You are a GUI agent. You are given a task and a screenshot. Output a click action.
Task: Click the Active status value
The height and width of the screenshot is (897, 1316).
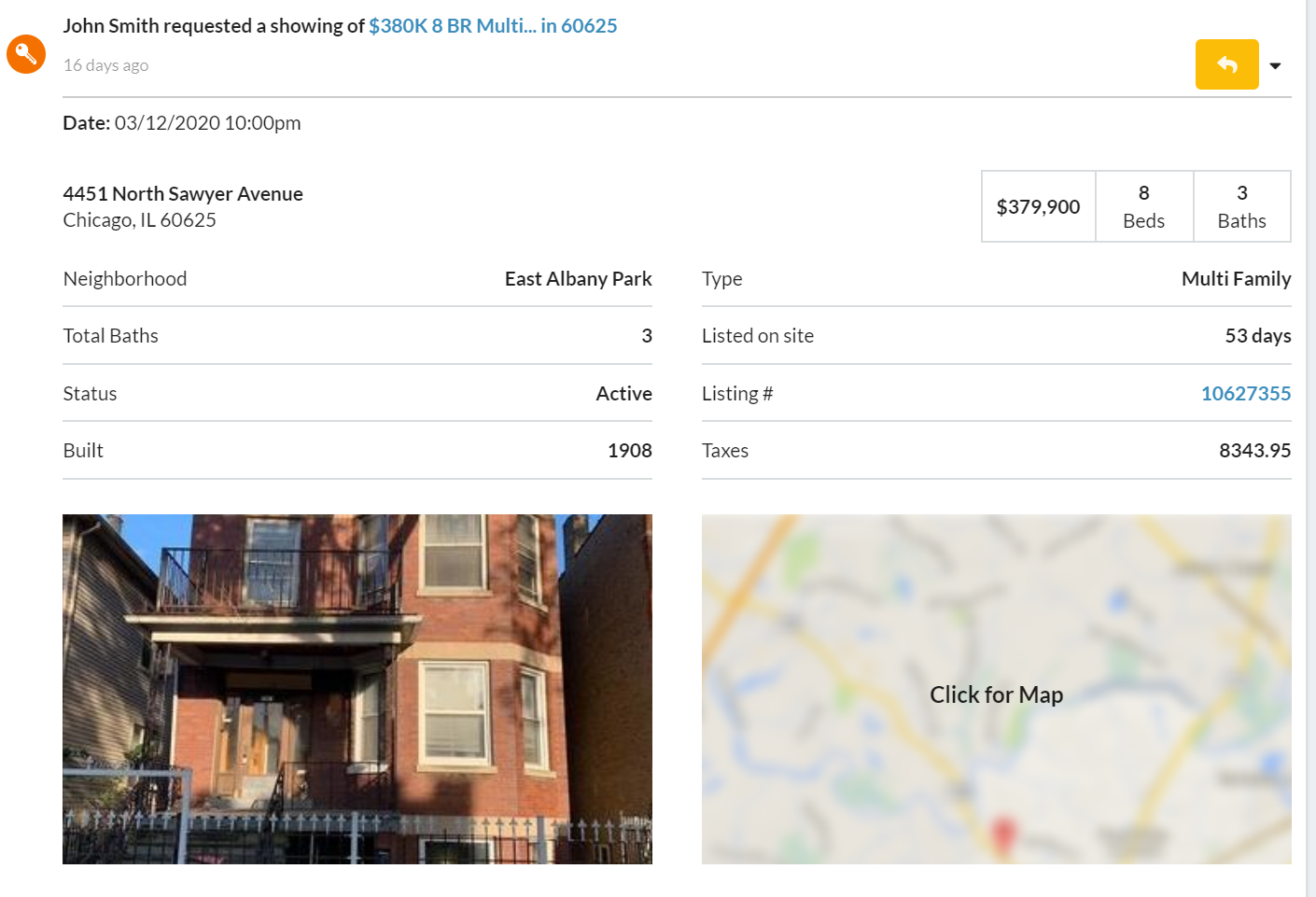623,394
